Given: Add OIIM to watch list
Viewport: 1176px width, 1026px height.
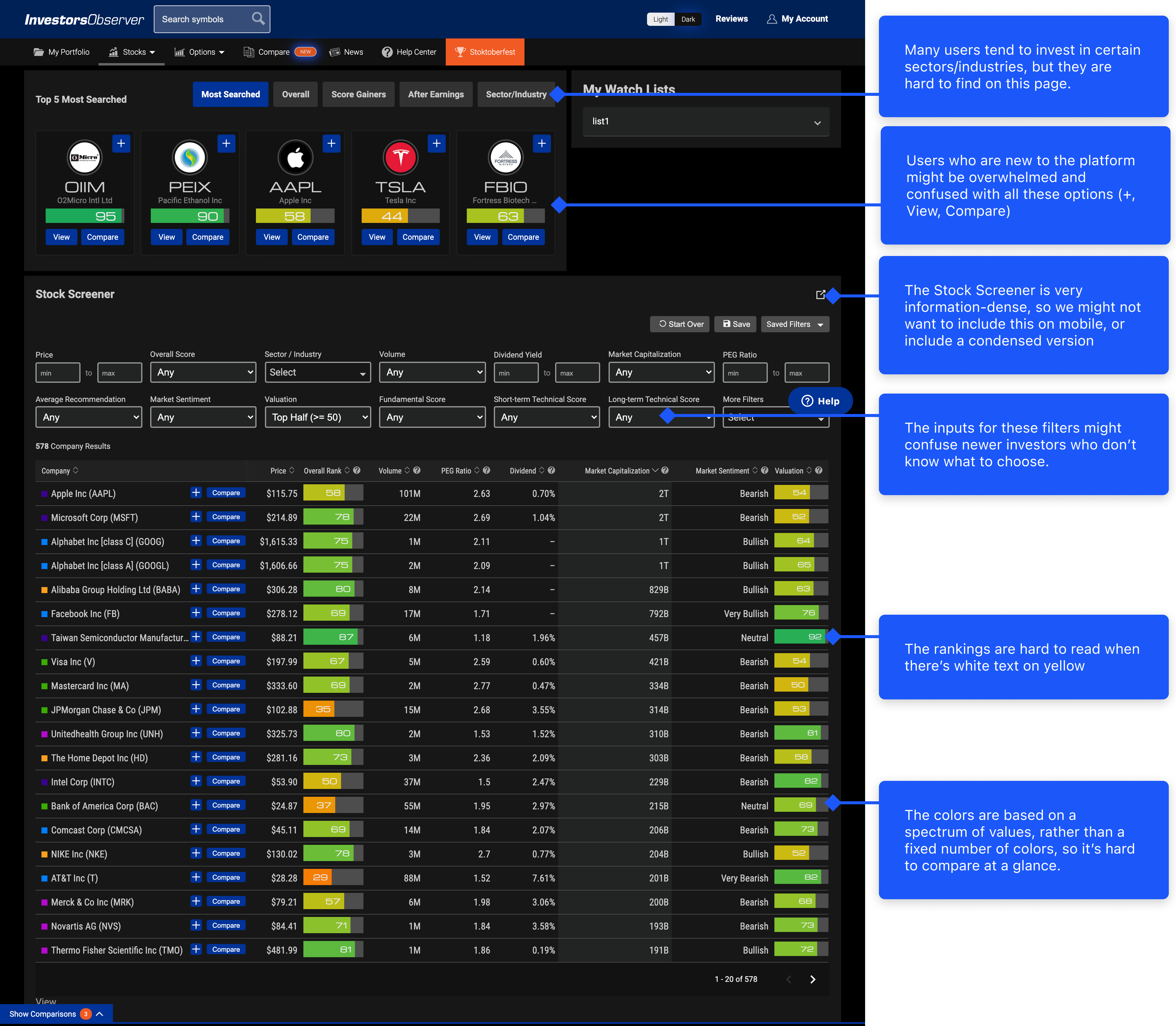Looking at the screenshot, I should 121,143.
